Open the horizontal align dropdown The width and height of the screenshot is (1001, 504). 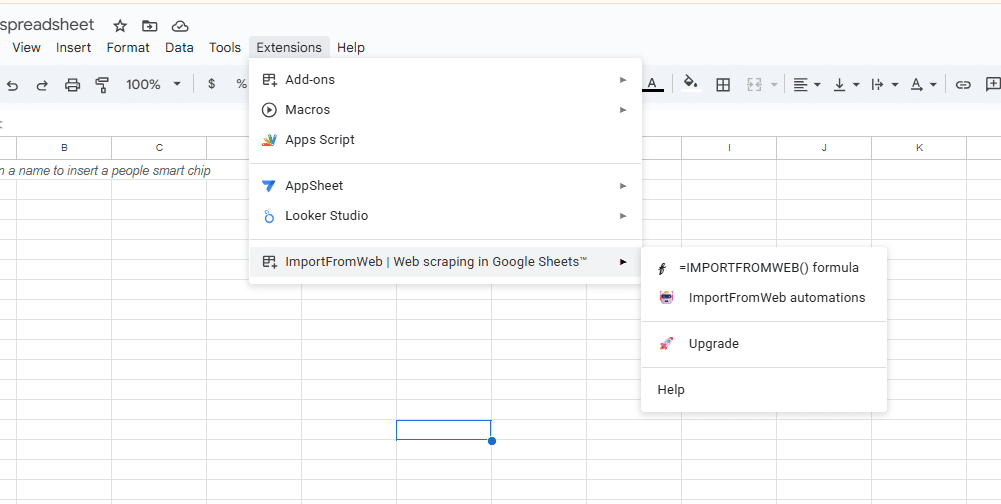tap(806, 85)
